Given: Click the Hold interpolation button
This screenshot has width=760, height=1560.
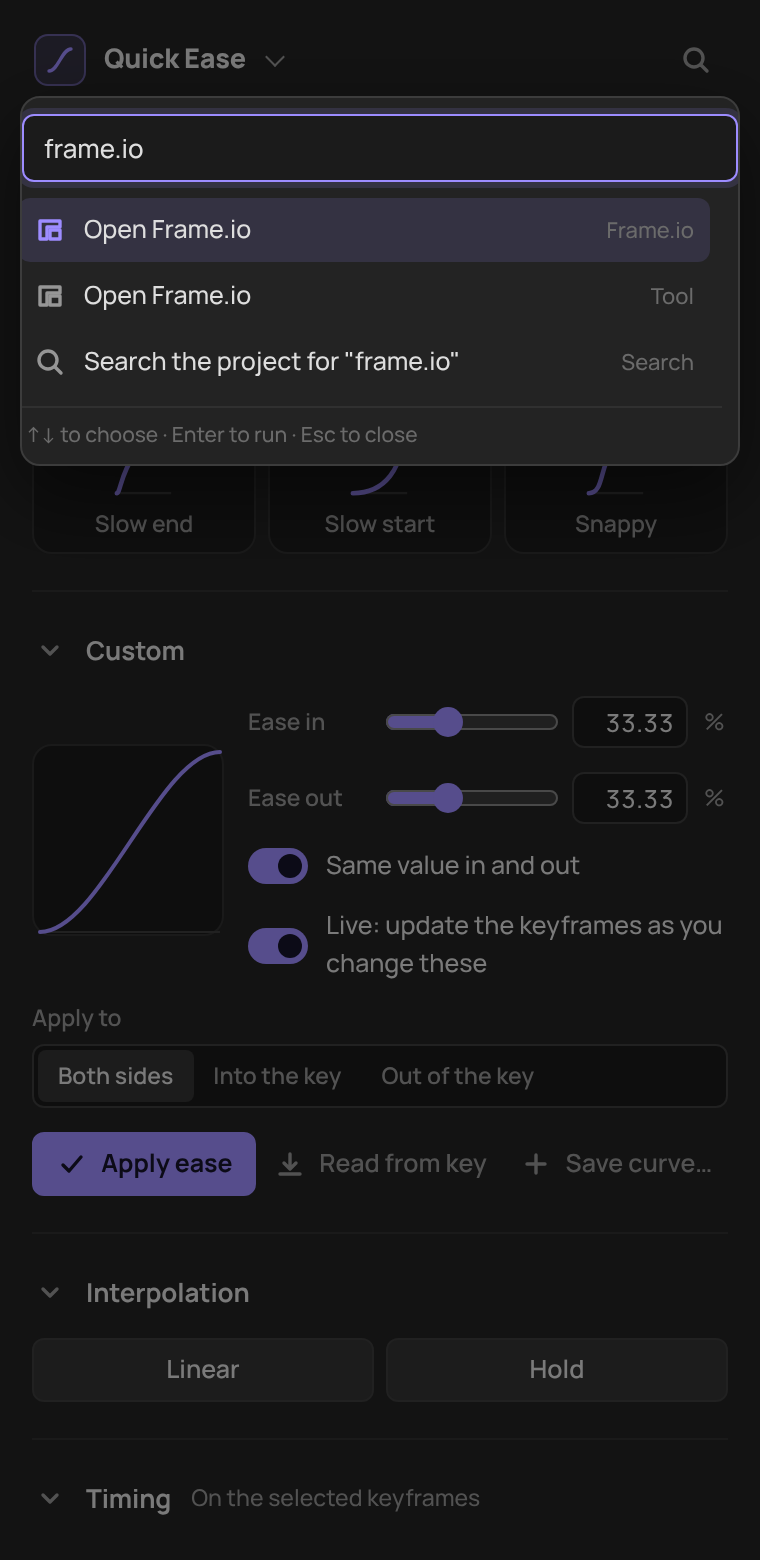Looking at the screenshot, I should 557,1370.
